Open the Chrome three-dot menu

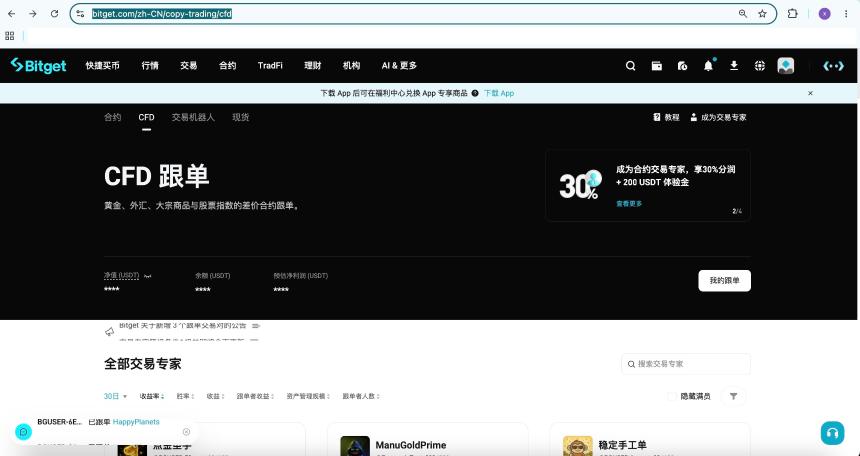coord(846,14)
